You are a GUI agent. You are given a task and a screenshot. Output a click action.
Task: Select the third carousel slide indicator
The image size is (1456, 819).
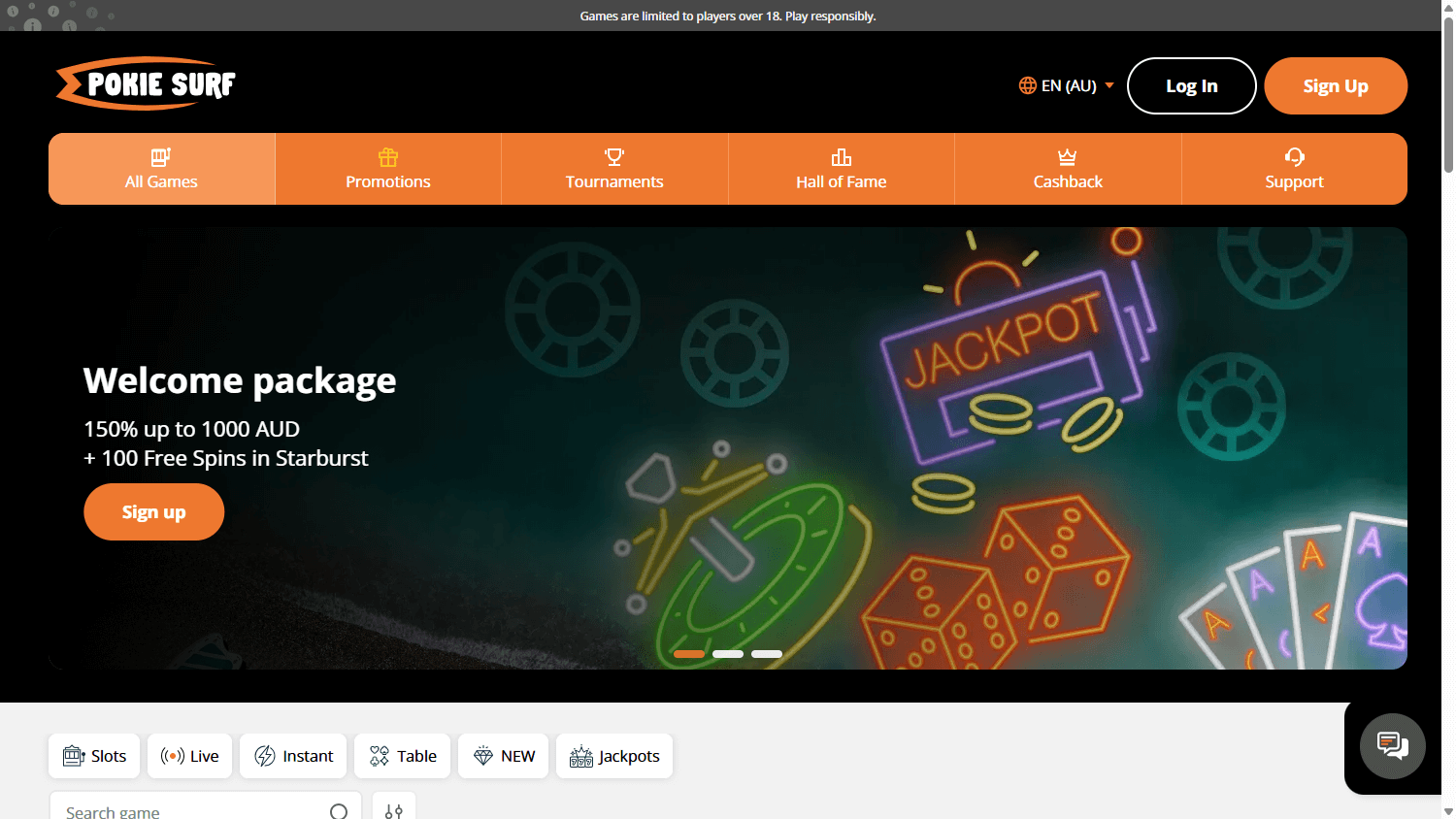(x=766, y=654)
